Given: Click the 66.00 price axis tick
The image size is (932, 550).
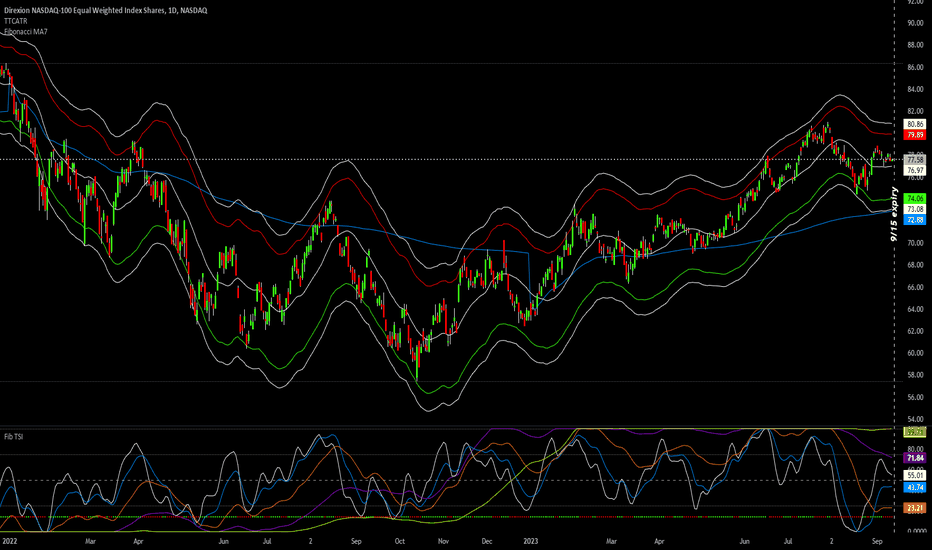Looking at the screenshot, I should pos(915,287).
